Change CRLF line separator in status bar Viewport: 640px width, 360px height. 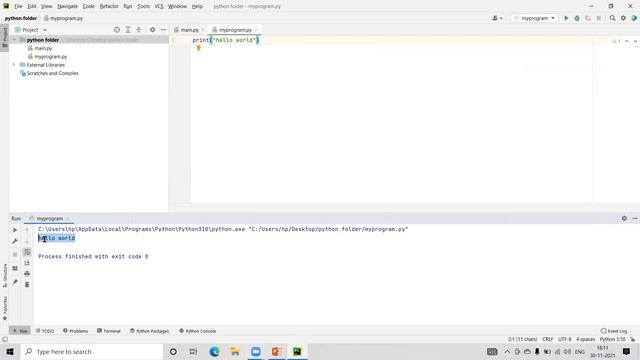(x=548, y=339)
